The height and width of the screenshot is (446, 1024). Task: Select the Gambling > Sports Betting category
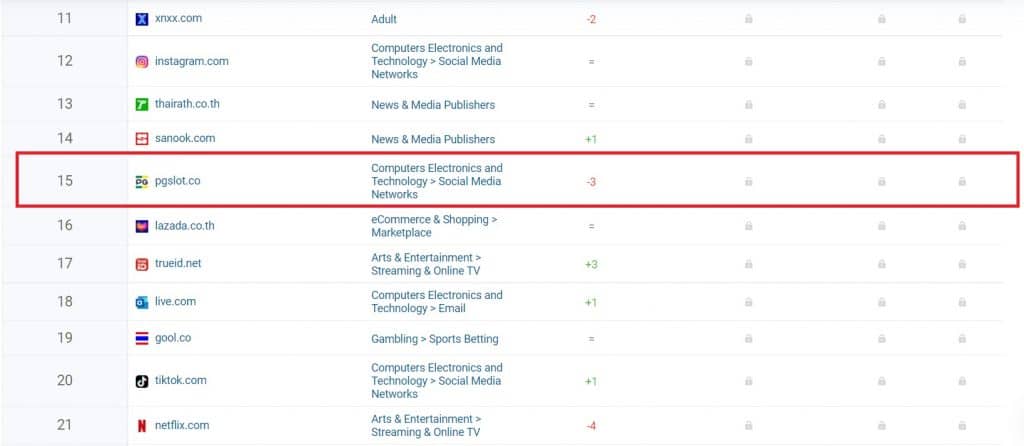tap(434, 339)
